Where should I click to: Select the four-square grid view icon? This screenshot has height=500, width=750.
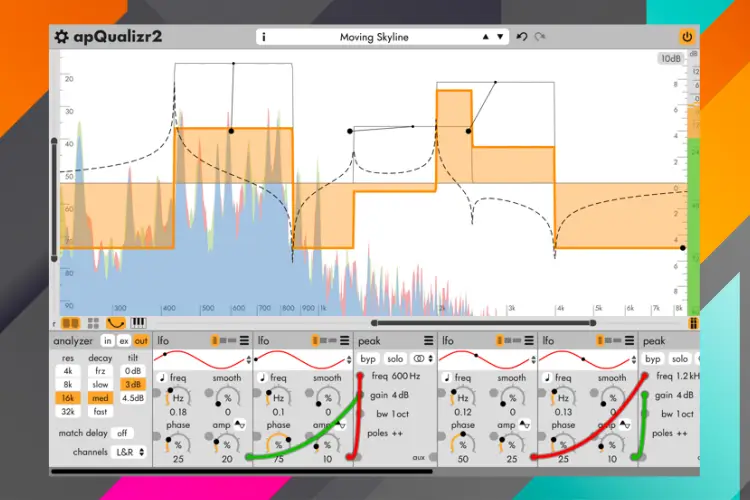pos(93,323)
